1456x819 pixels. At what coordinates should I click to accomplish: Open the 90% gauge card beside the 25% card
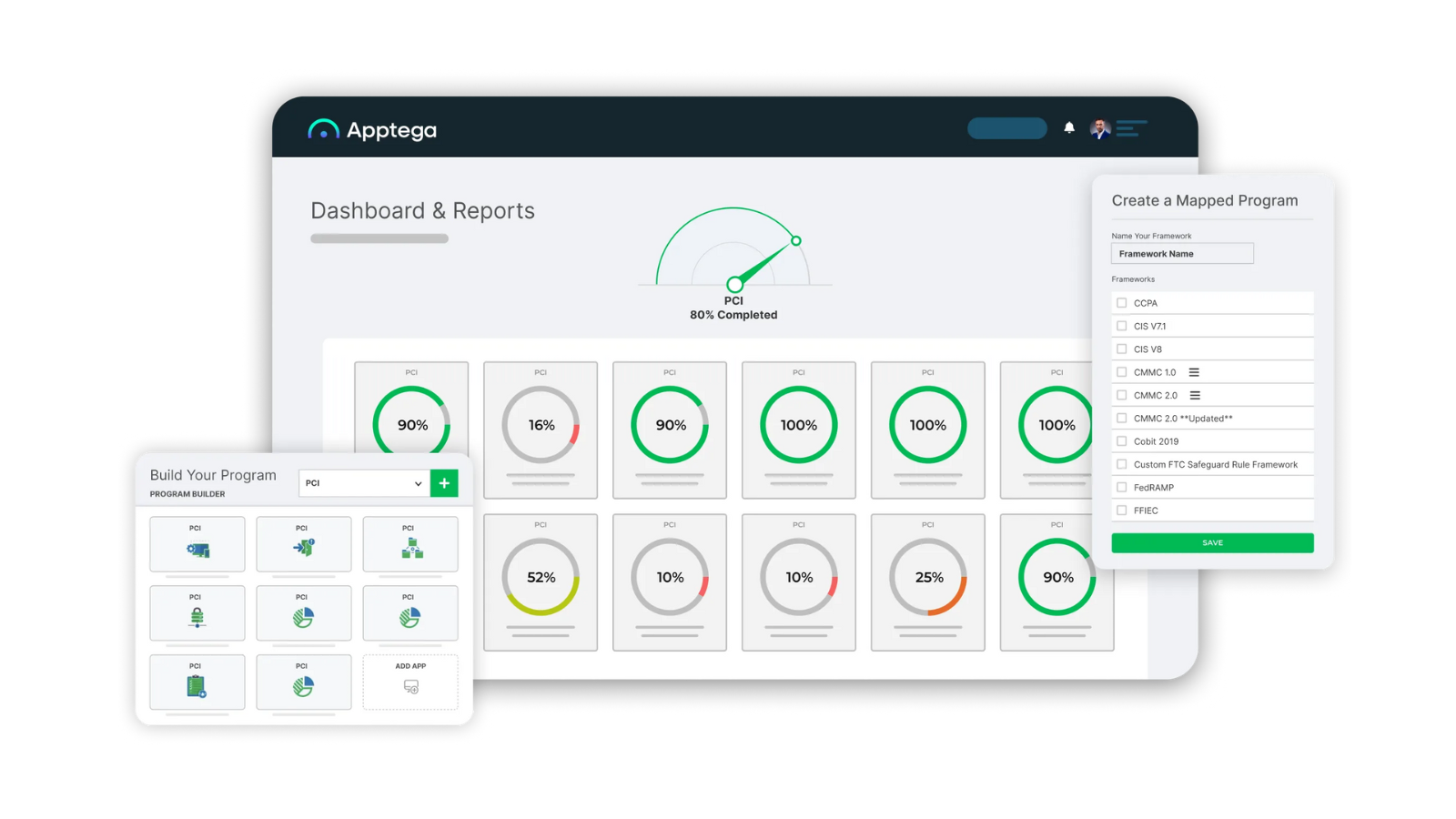pyautogui.click(x=1057, y=582)
